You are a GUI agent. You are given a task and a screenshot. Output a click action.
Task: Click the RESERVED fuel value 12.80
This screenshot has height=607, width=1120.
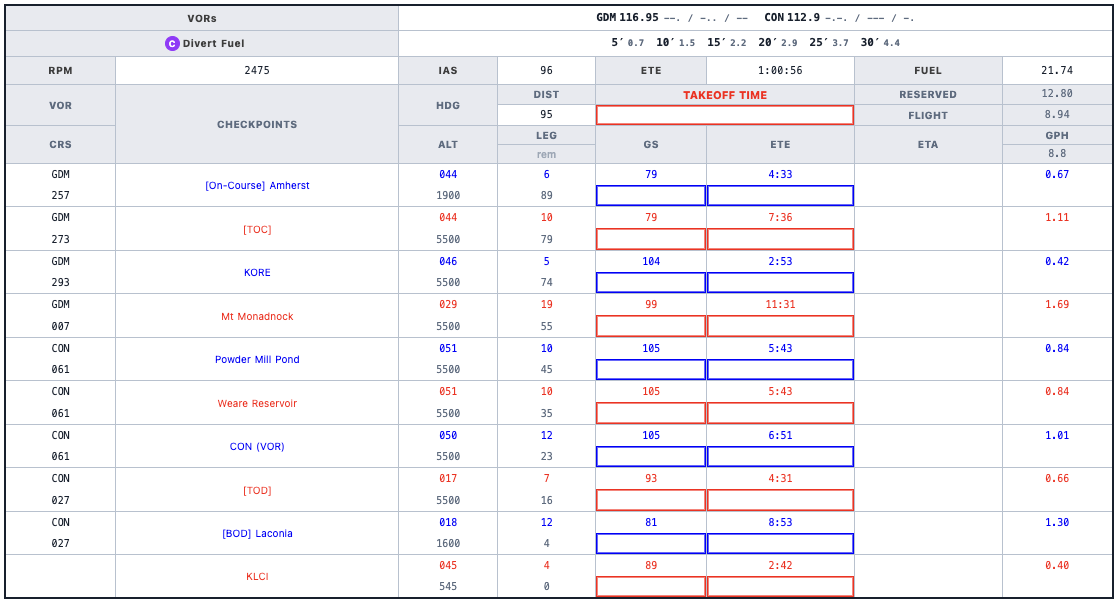(x=1057, y=94)
